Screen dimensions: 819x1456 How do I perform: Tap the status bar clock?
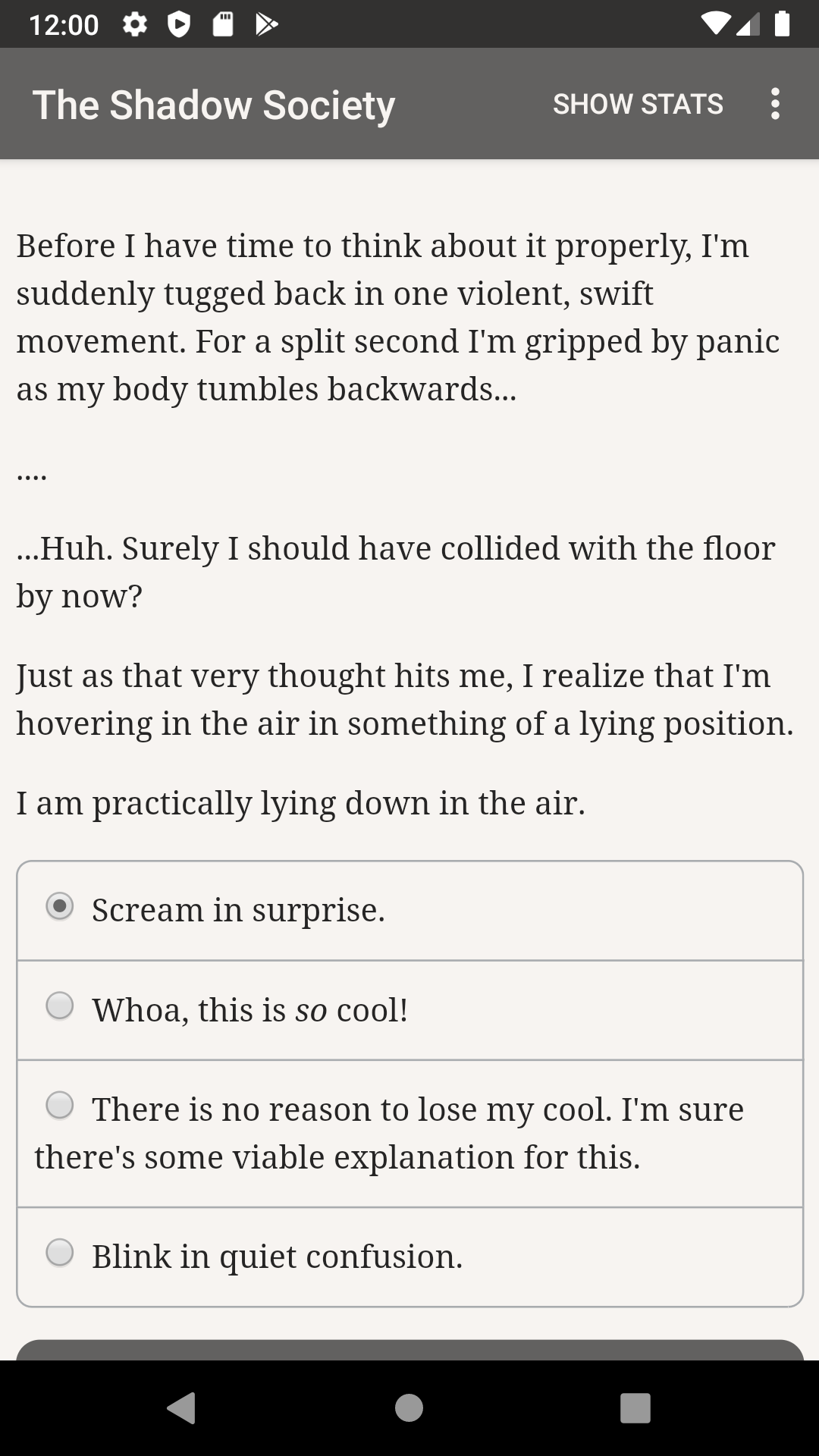tap(64, 25)
